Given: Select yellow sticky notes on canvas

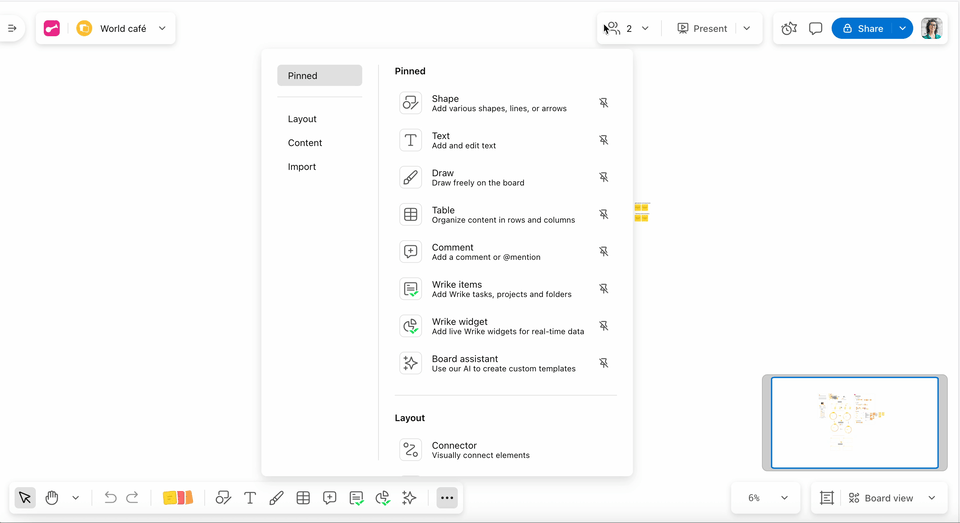Looking at the screenshot, I should coord(642,212).
